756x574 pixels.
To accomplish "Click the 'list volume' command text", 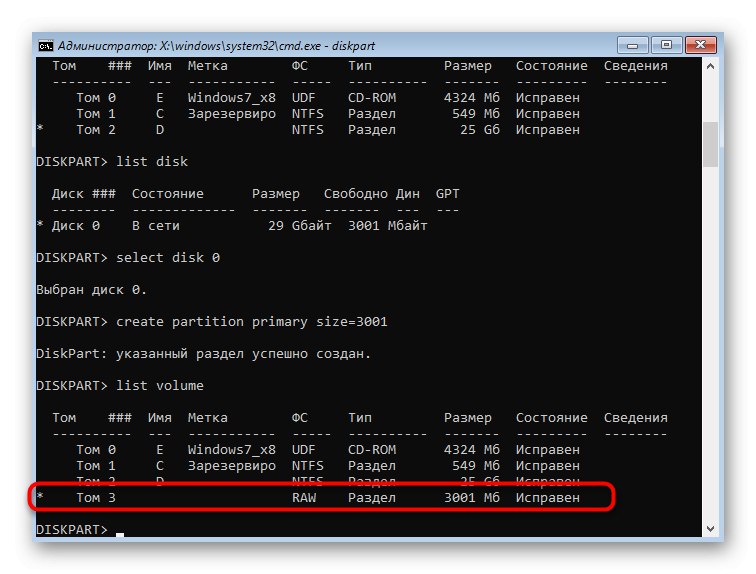I will (x=160, y=386).
